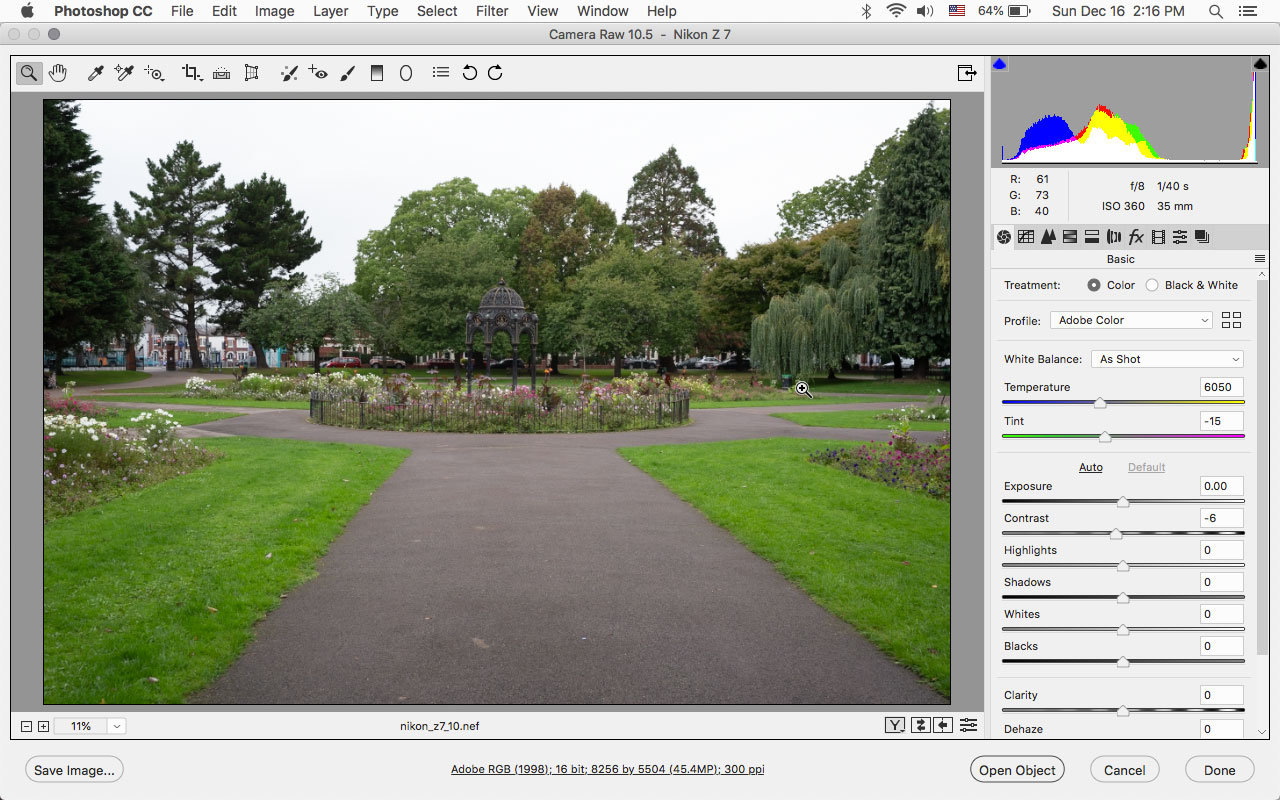Click the Tint slider handle
This screenshot has width=1280, height=800.
[x=1105, y=437]
